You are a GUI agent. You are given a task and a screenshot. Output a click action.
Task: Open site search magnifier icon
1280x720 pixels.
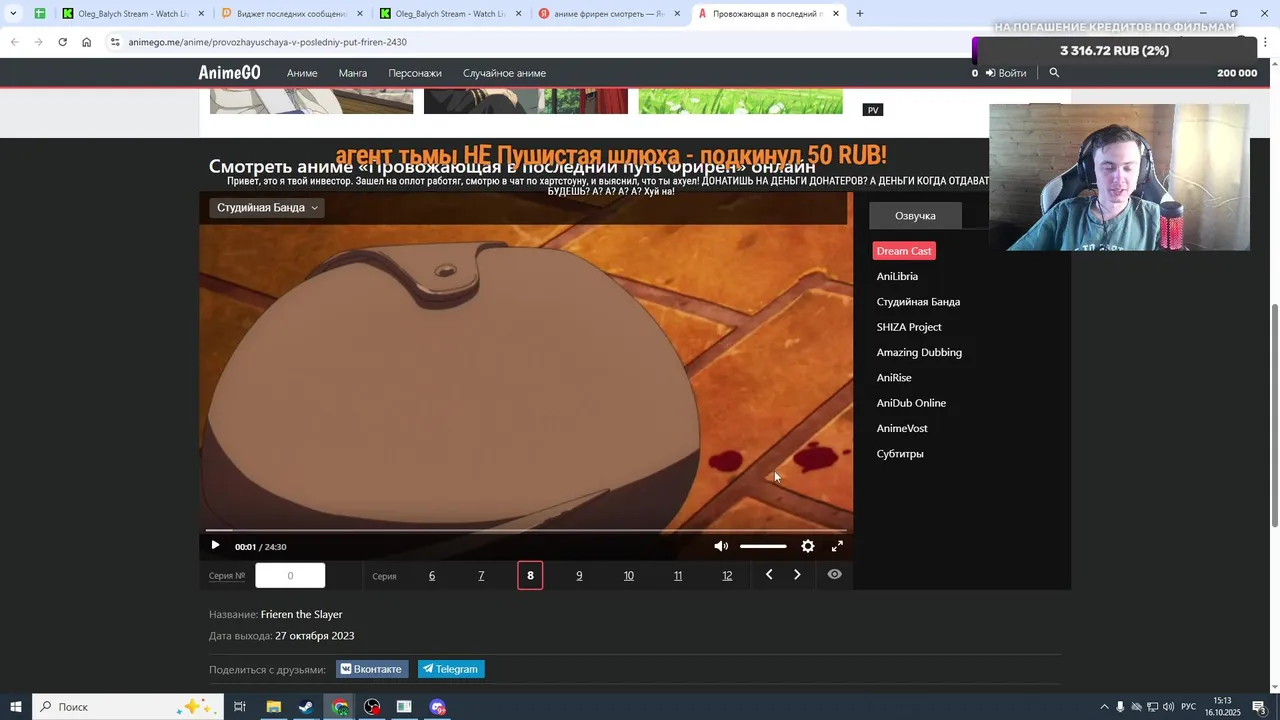click(x=1054, y=73)
